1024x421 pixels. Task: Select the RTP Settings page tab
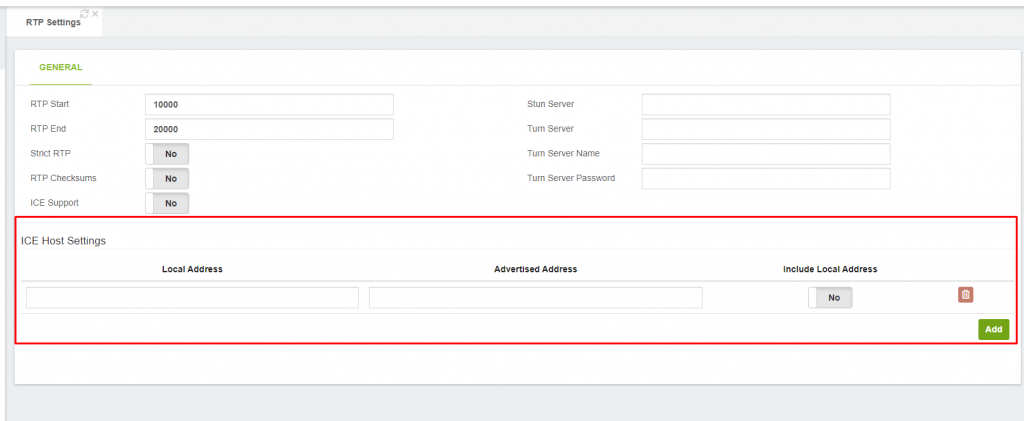[x=54, y=22]
